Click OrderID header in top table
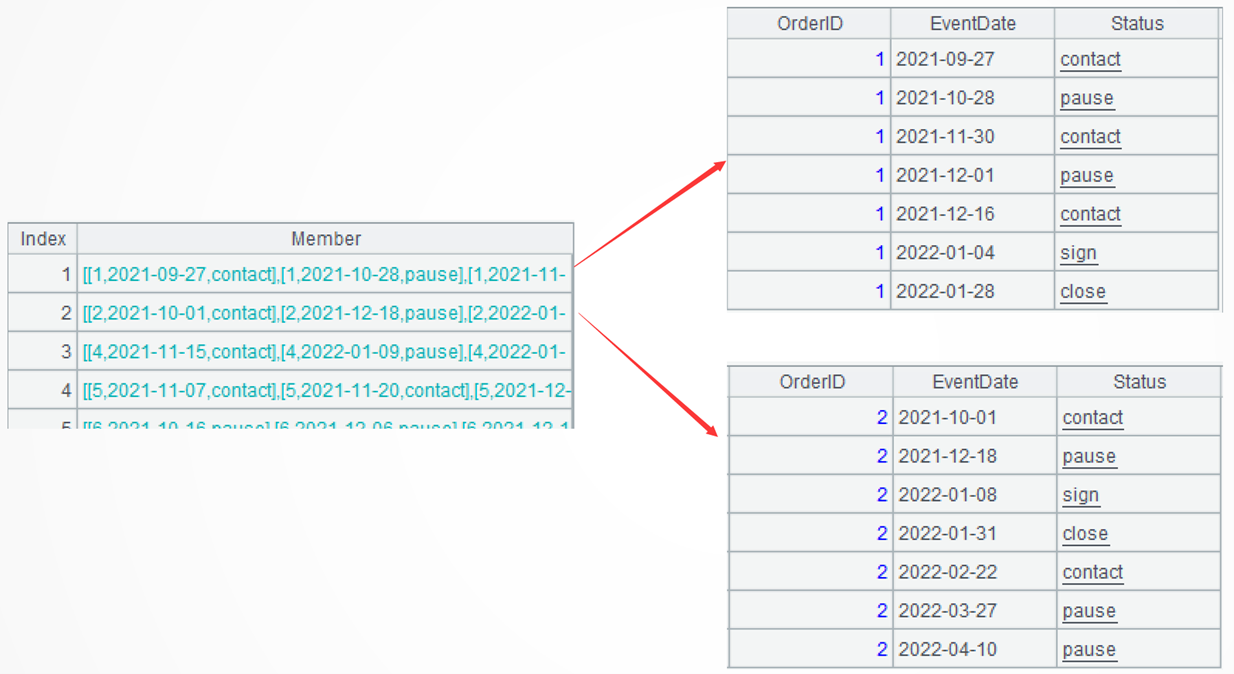This screenshot has width=1234, height=674. click(x=809, y=23)
